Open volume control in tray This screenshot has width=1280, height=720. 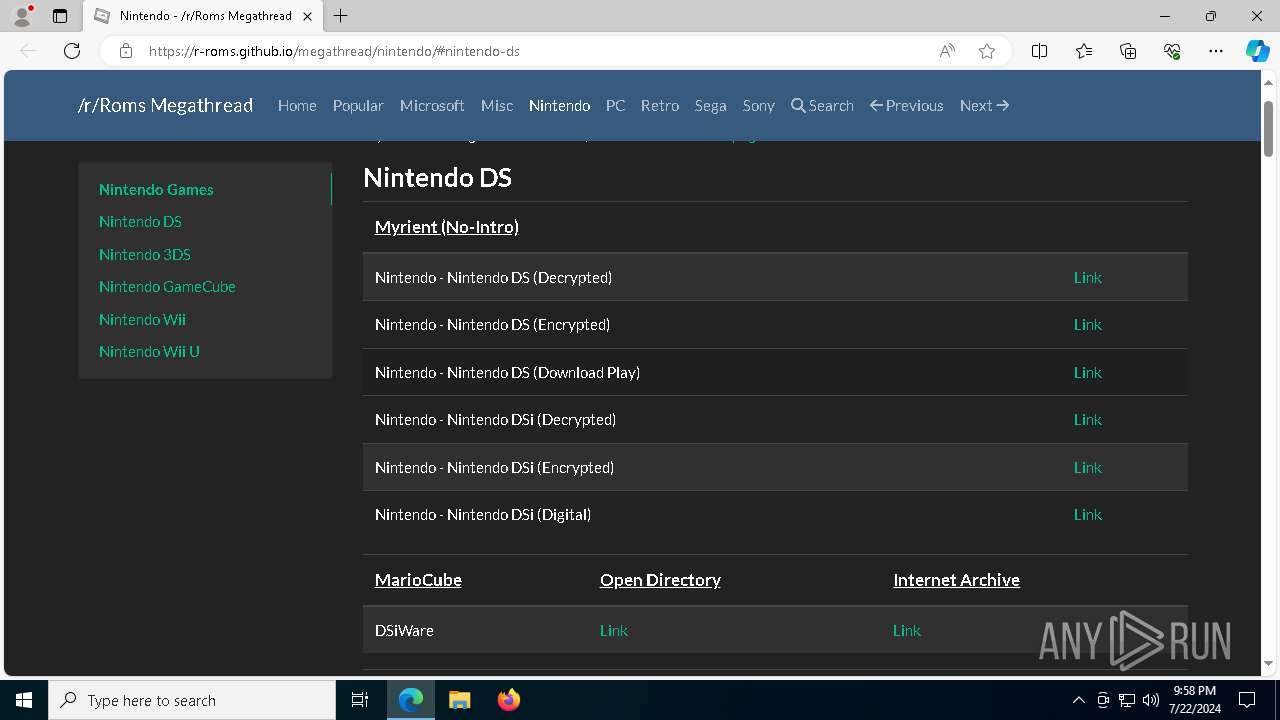1151,700
